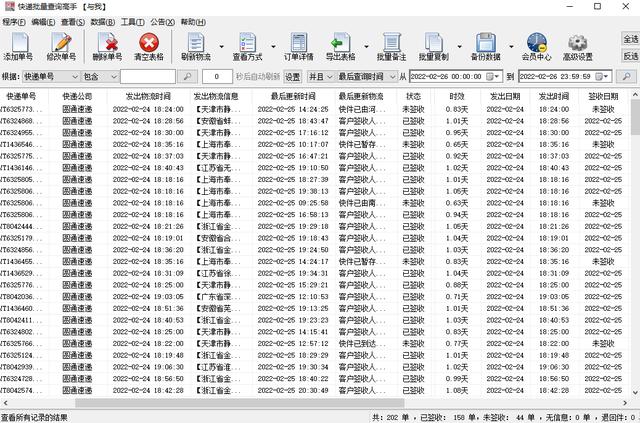The image size is (640, 423).
Task: Open the 最后查询时间 dropdown
Action: pyautogui.click(x=367, y=76)
